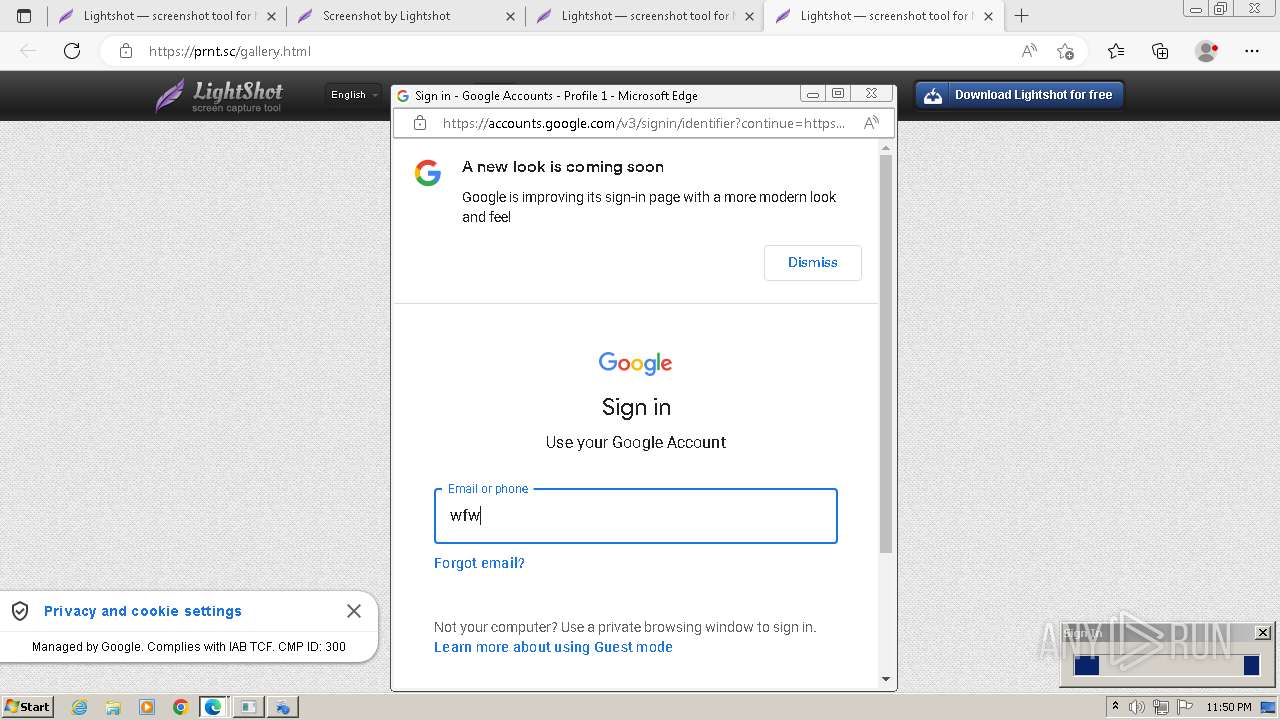Image resolution: width=1280 pixels, height=720 pixels.
Task: Turn on Read aloud in main address bar
Action: click(1029, 51)
